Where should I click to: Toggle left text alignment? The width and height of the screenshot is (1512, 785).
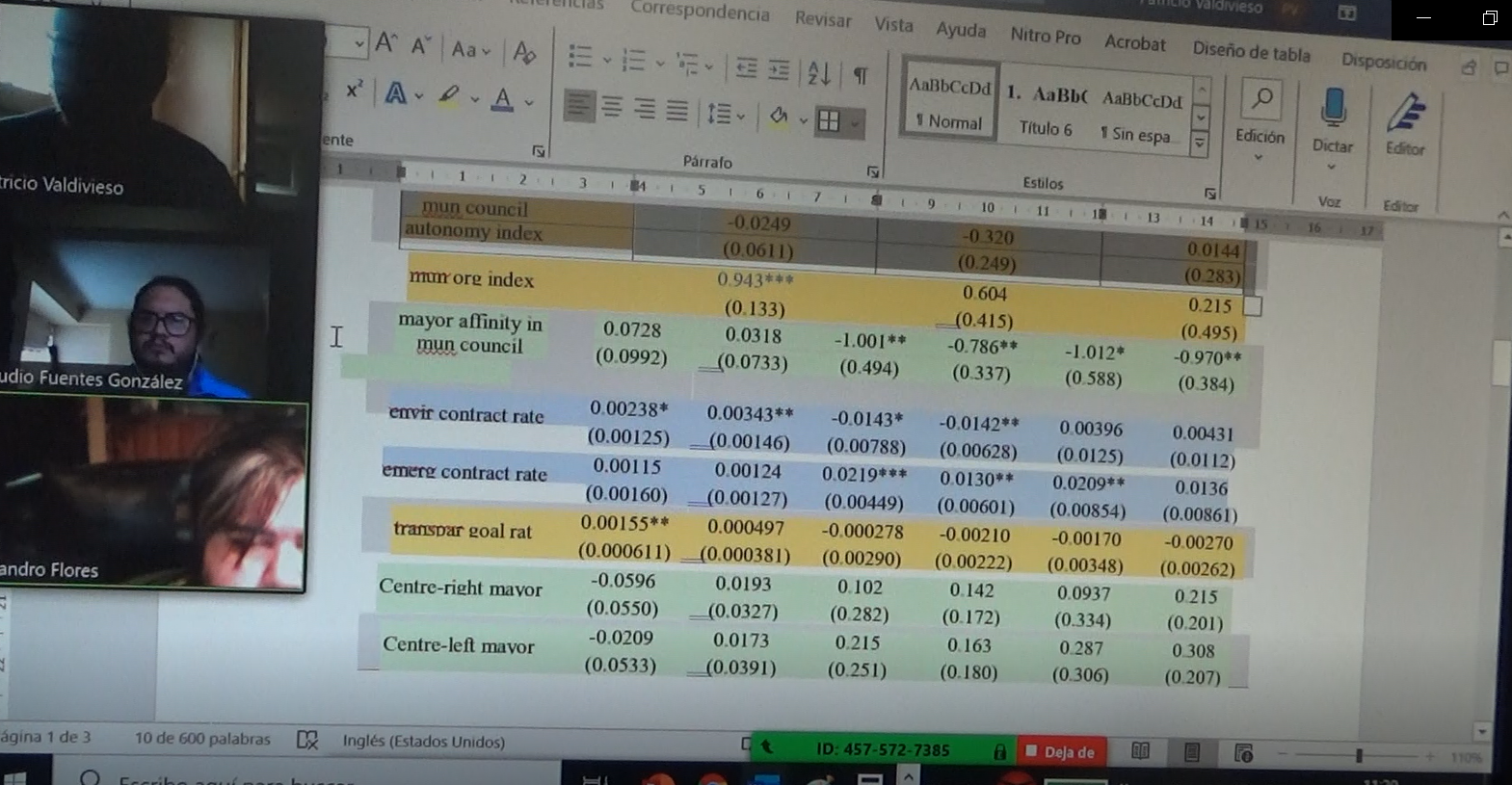(578, 104)
